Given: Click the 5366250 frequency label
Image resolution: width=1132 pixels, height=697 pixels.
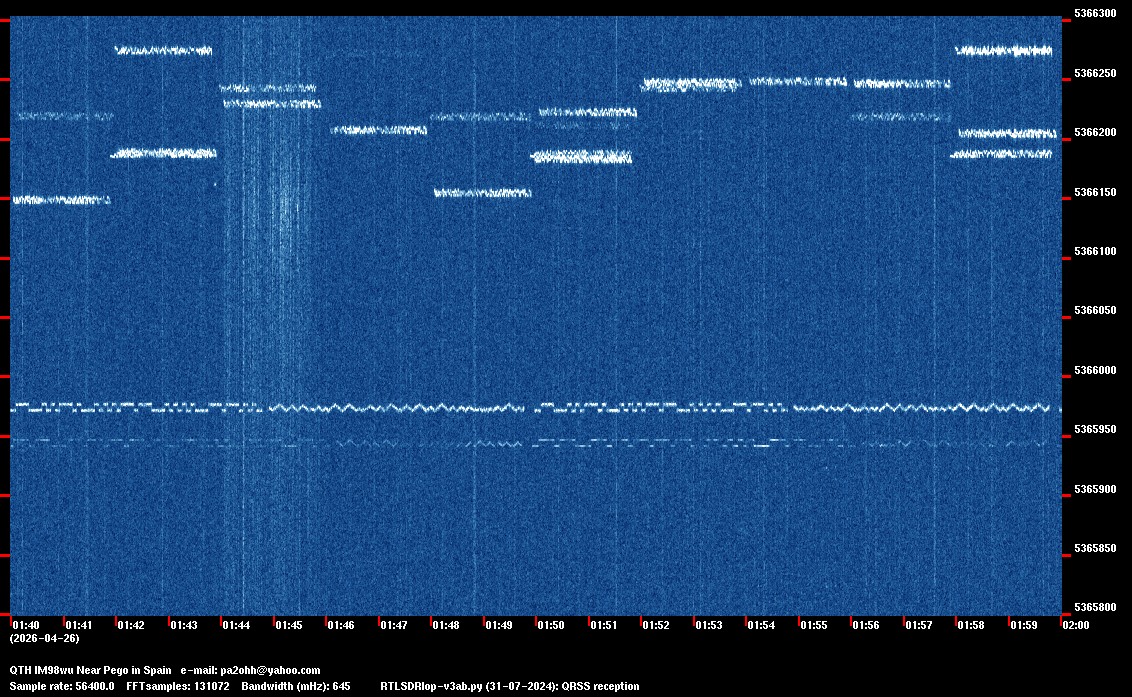Looking at the screenshot, I should pos(1095,73).
